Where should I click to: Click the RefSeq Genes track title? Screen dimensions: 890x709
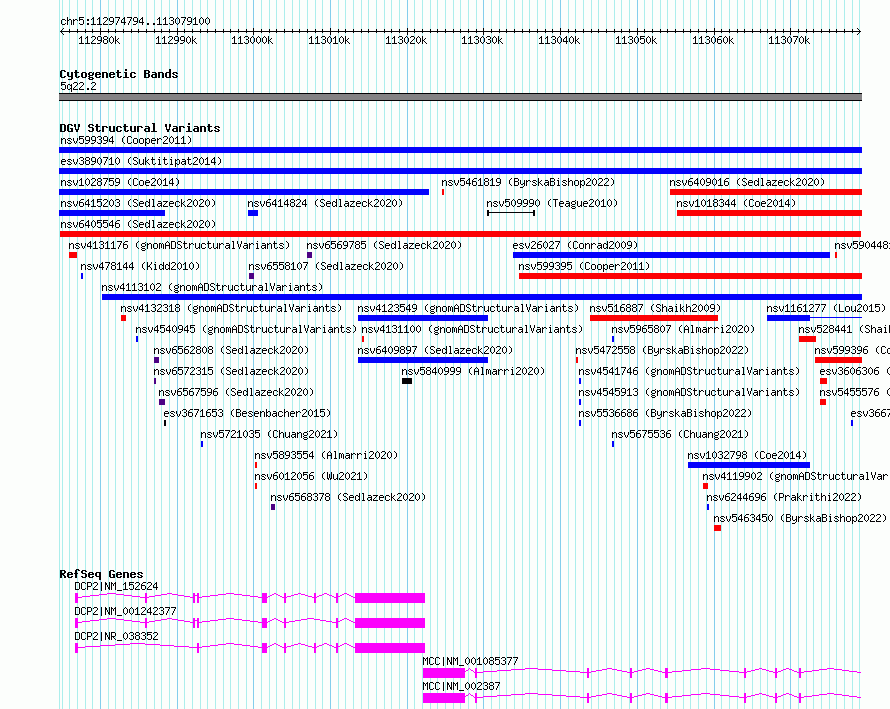pos(101,574)
